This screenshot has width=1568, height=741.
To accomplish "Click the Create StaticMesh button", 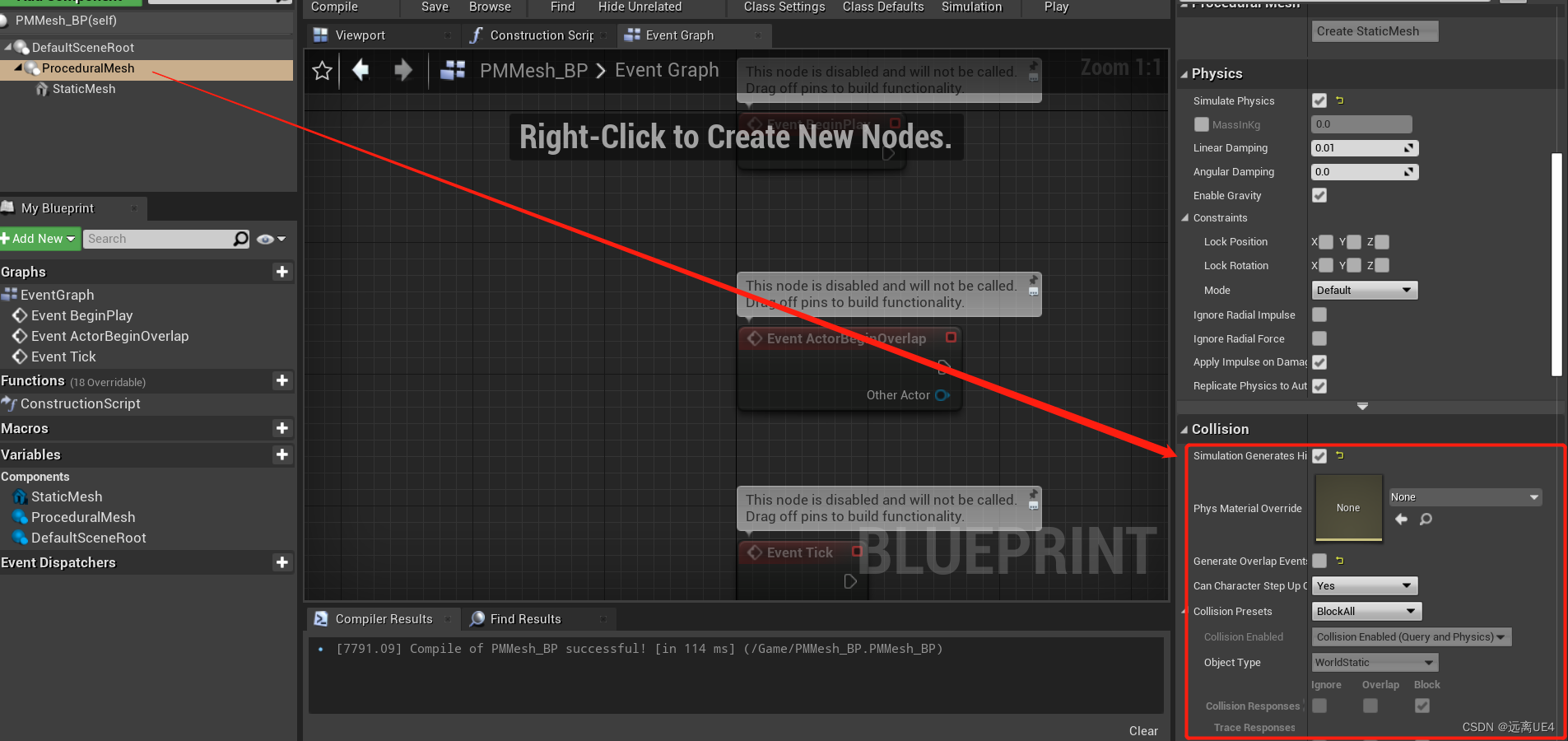I will point(1373,30).
